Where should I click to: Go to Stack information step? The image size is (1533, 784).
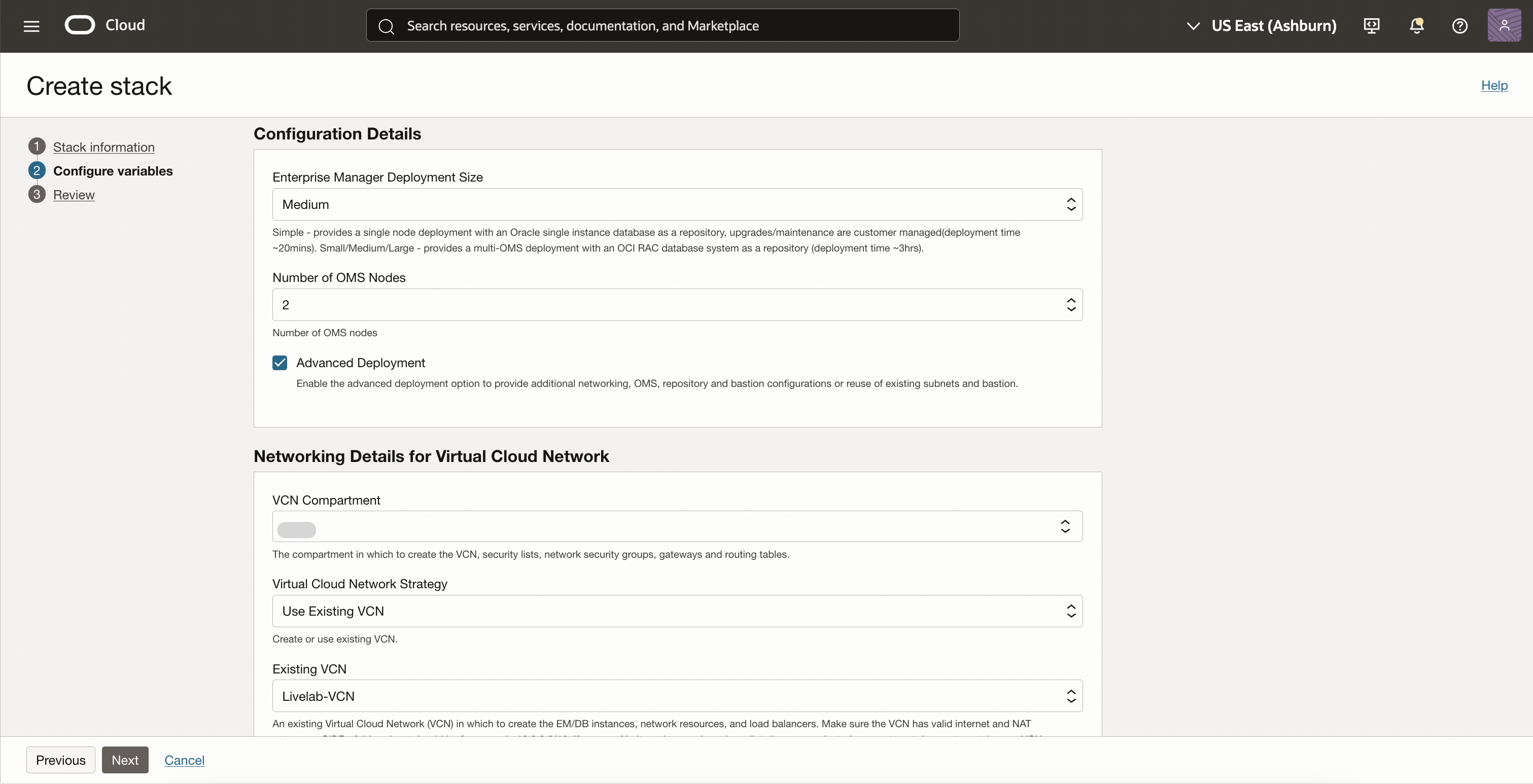pos(103,147)
